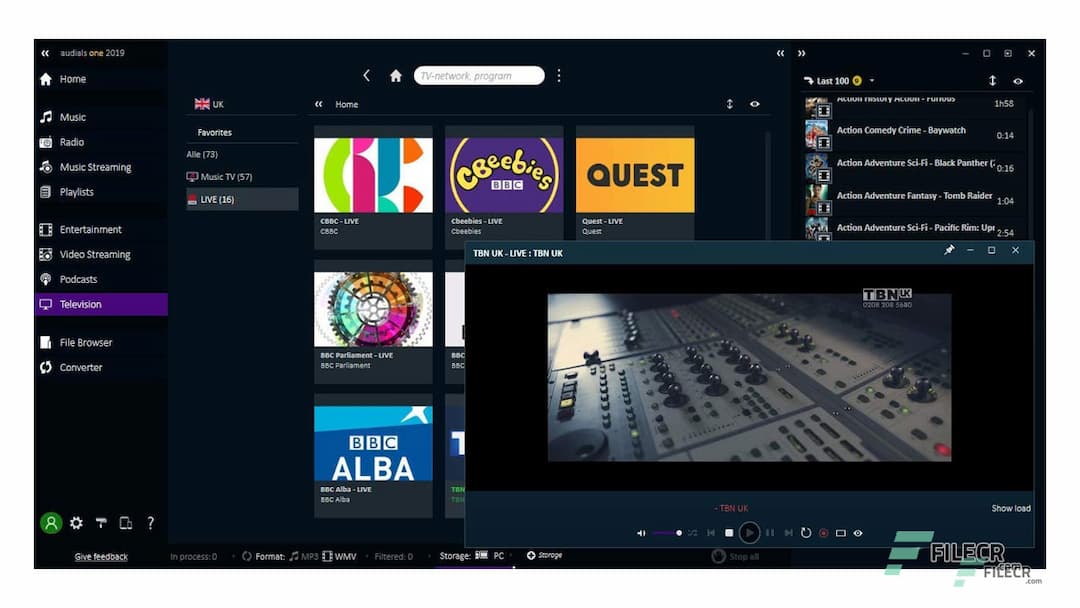Open help using the question mark icon

[x=150, y=523]
